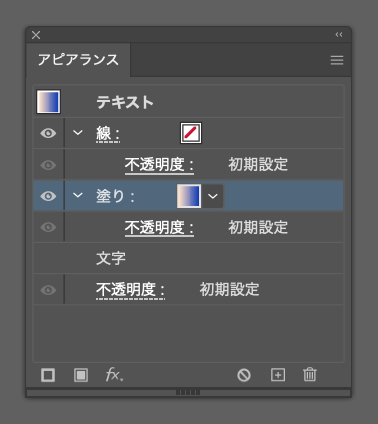This screenshot has height=424, width=378.
Task: Click the Duplicate Selected Item icon
Action: pos(278,375)
